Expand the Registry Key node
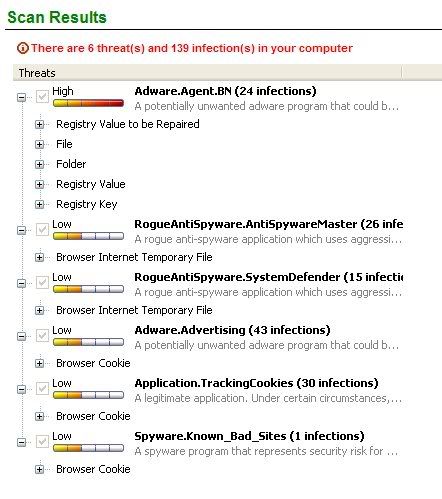This screenshot has width=442, height=499. pos(40,204)
